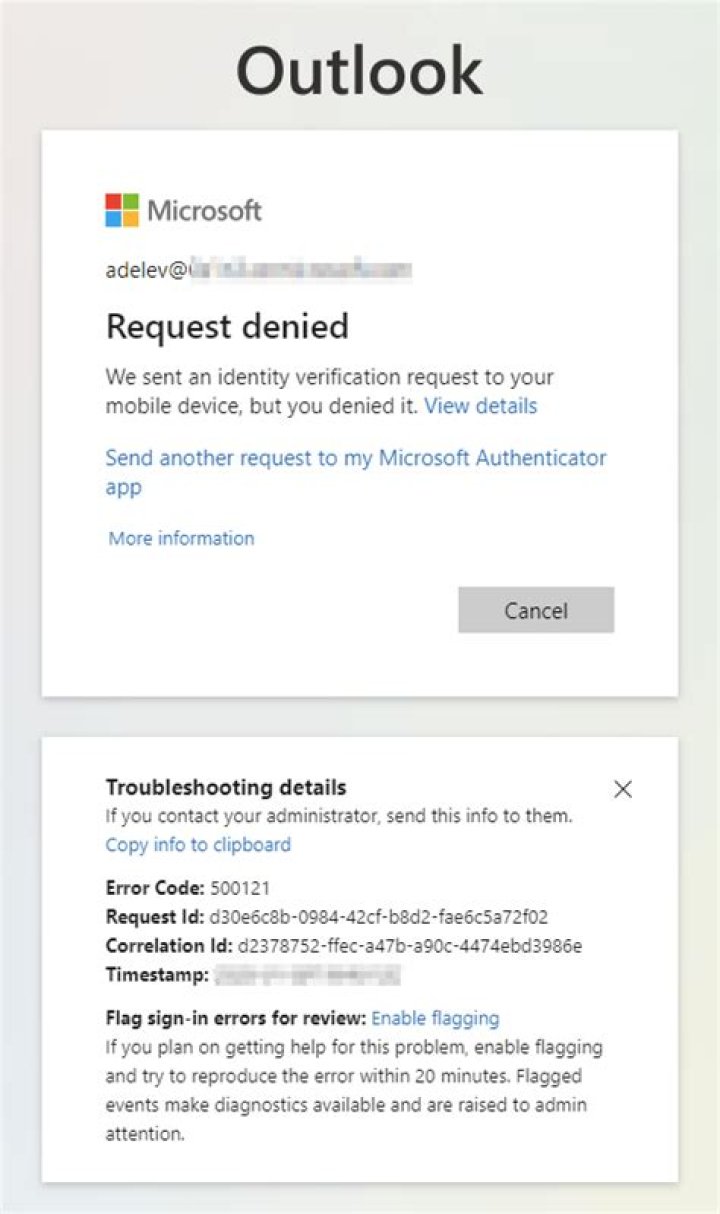Click the Outlook header text

coord(360,68)
